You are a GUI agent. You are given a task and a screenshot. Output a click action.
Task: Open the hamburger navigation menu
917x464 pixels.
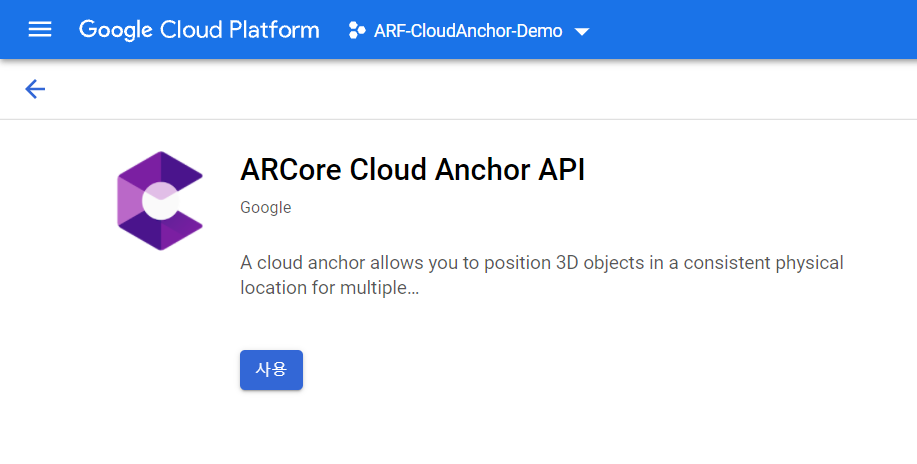[x=40, y=29]
